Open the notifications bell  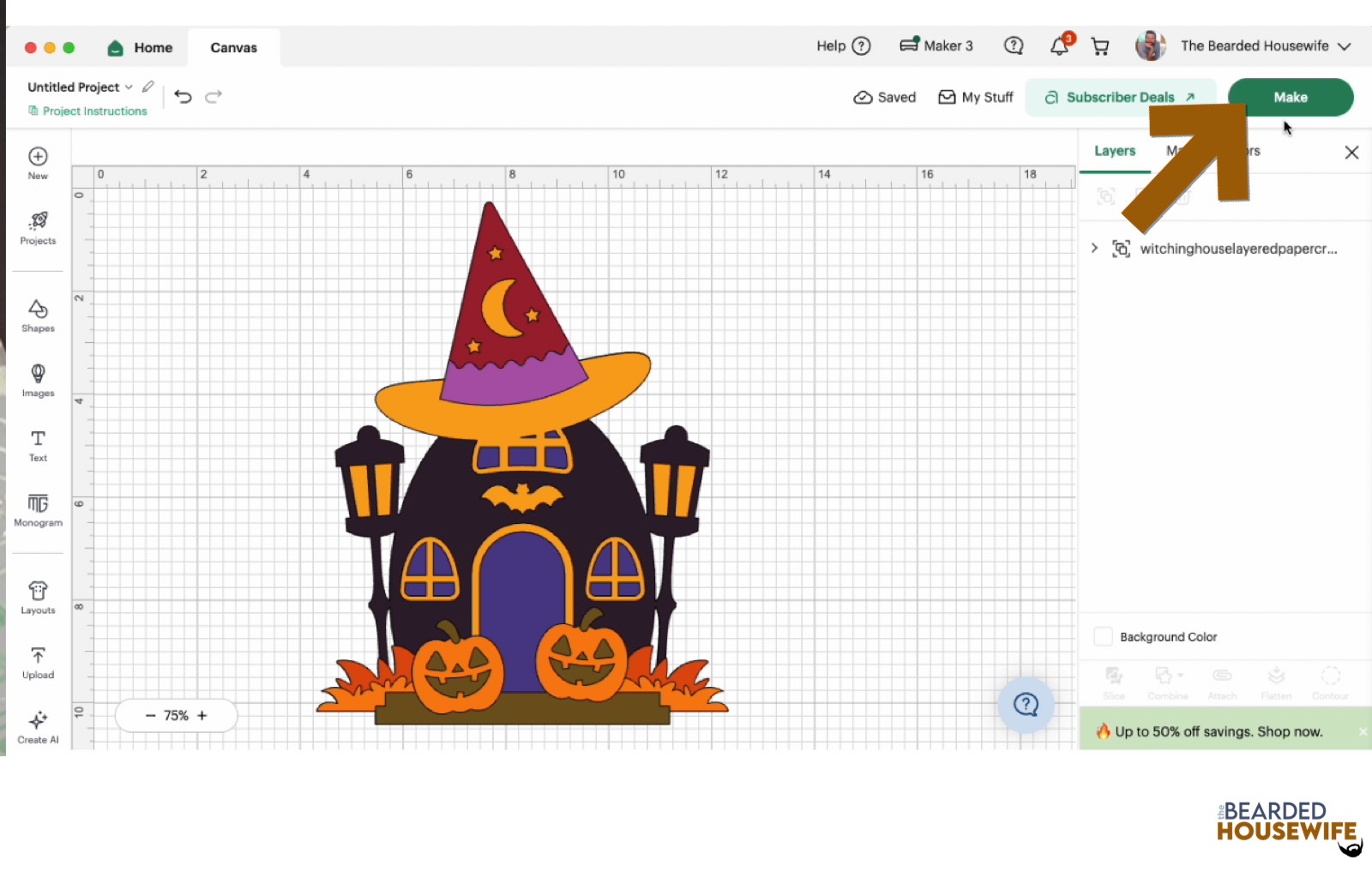coord(1060,46)
